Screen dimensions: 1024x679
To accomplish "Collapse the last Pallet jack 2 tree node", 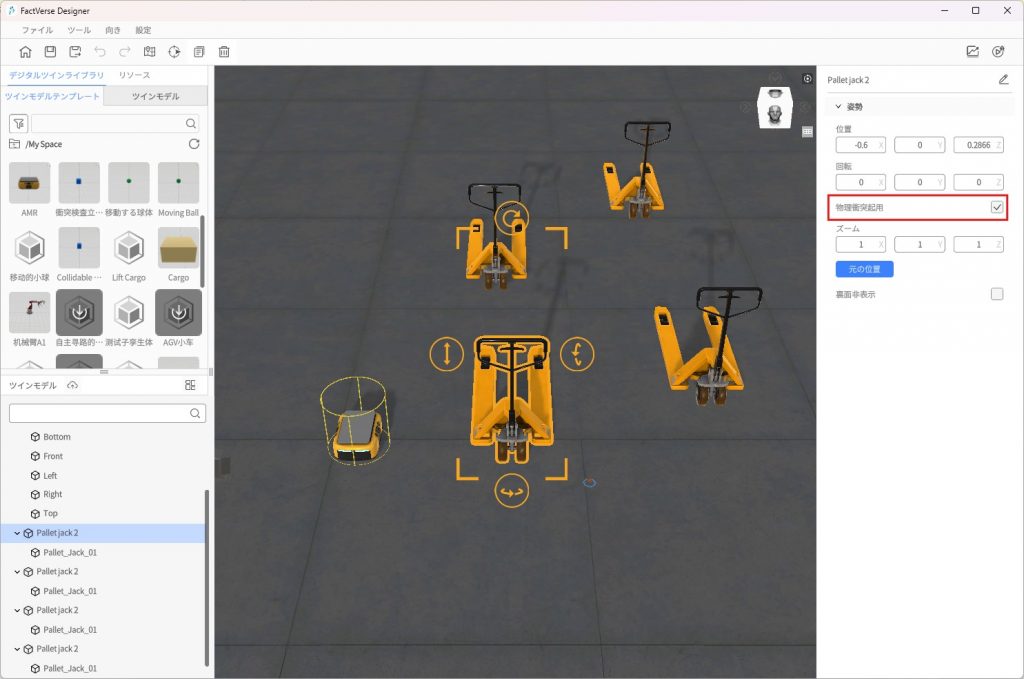I will tap(17, 649).
